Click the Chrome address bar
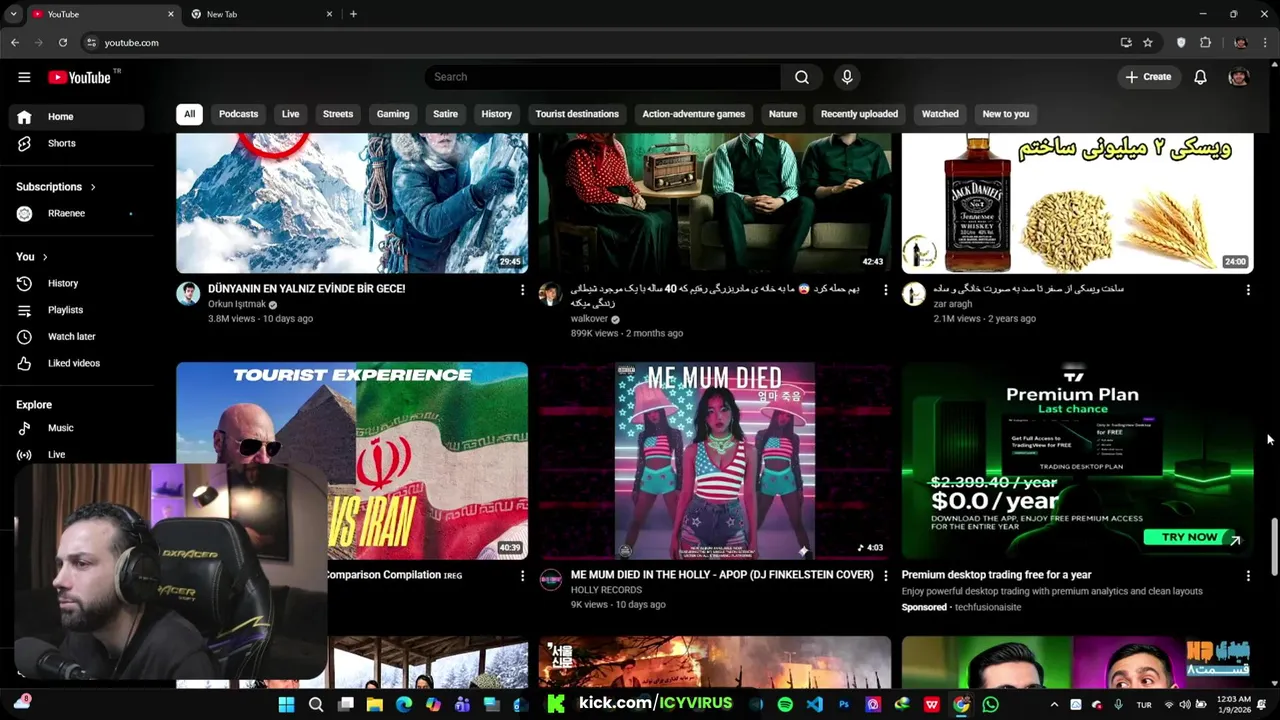 [600, 43]
